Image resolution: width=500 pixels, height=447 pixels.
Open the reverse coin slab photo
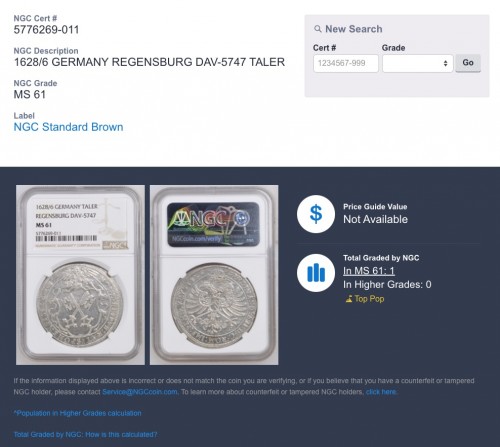click(214, 275)
